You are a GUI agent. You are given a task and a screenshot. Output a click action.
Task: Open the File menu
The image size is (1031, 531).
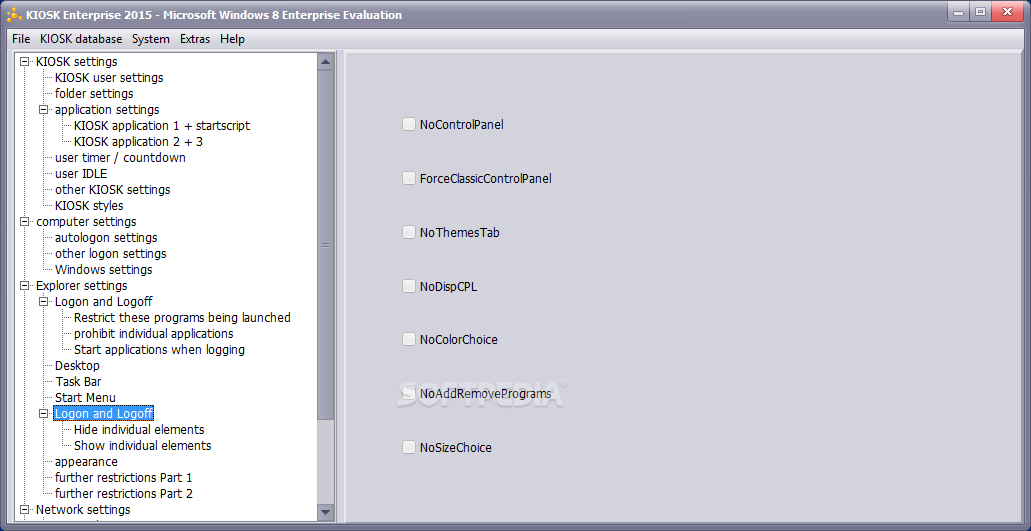(21, 39)
